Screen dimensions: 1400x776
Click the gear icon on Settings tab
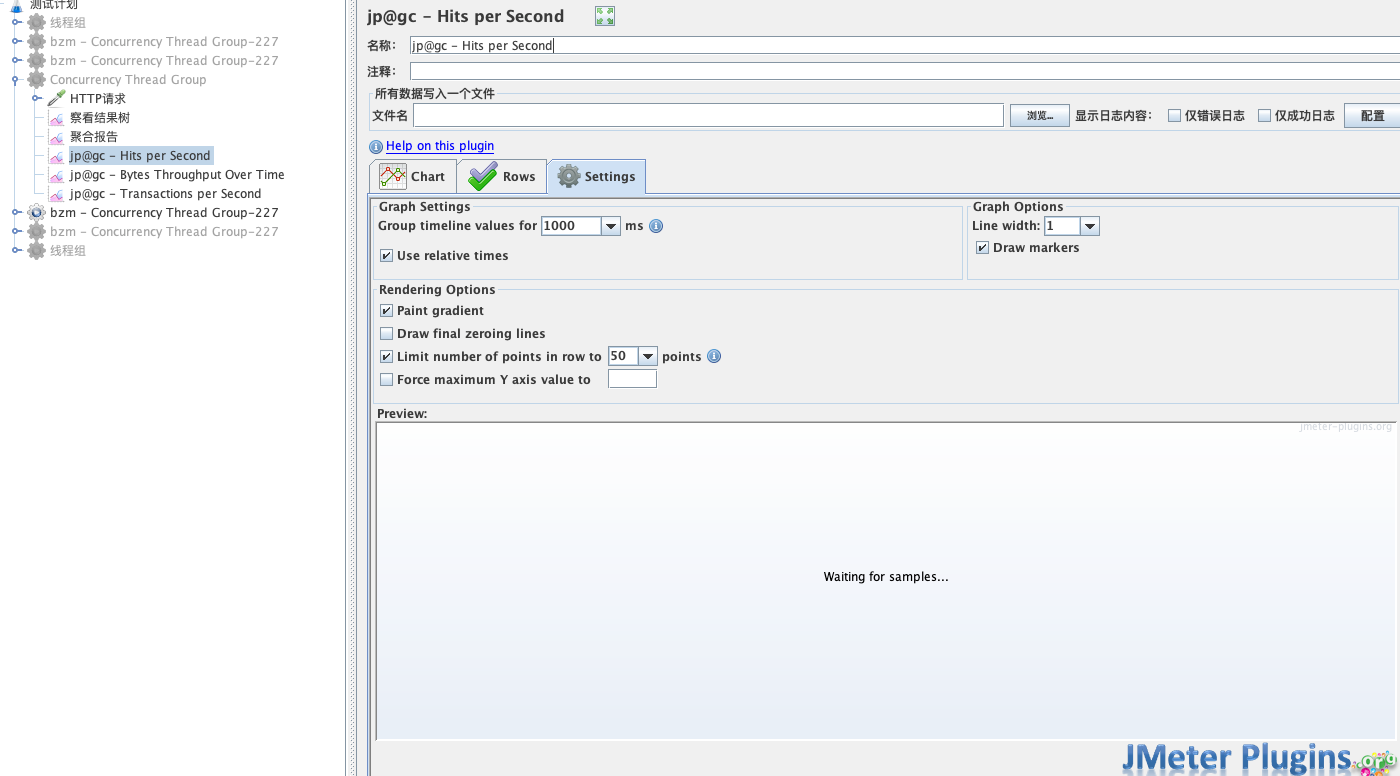(569, 176)
